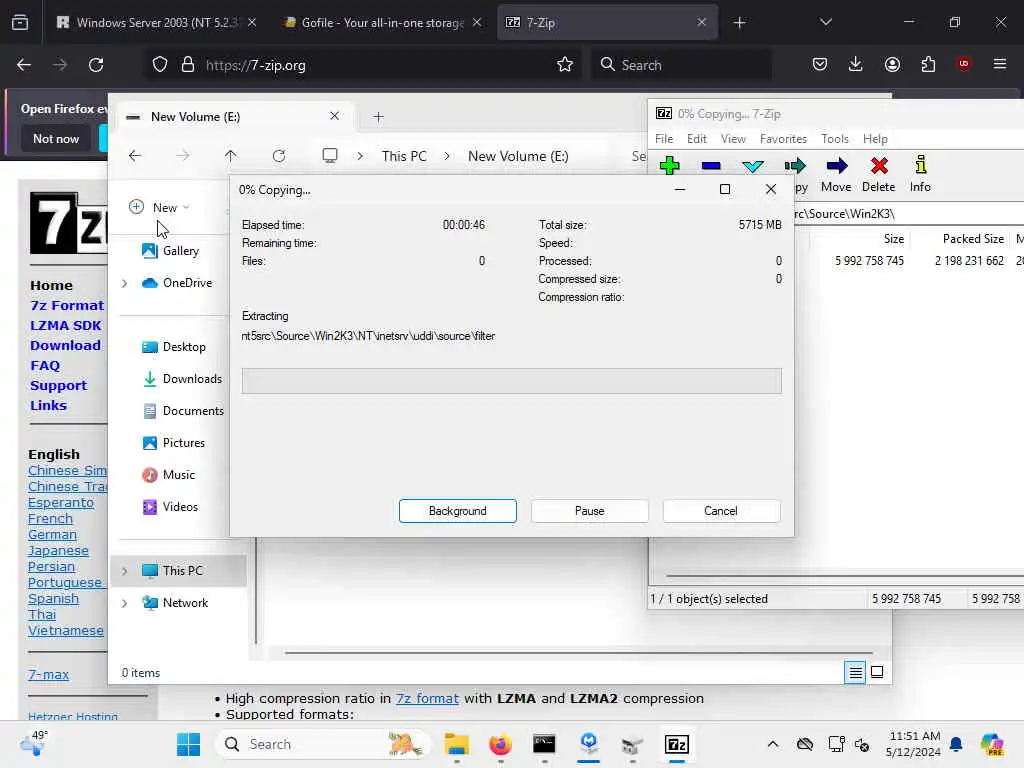This screenshot has width=1024, height=768.
Task: Click Background button in copying dialog
Action: coord(458,511)
